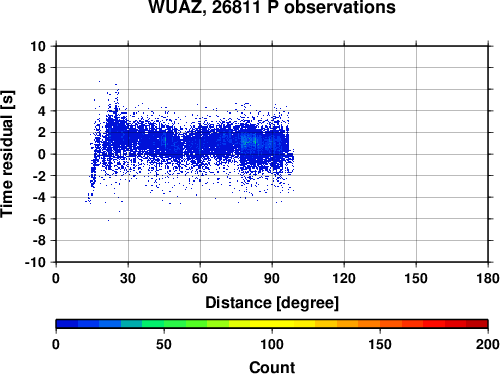The height and width of the screenshot is (374, 500).
Task: Click the Distance [degree] axis label
Action: [x=272, y=303]
